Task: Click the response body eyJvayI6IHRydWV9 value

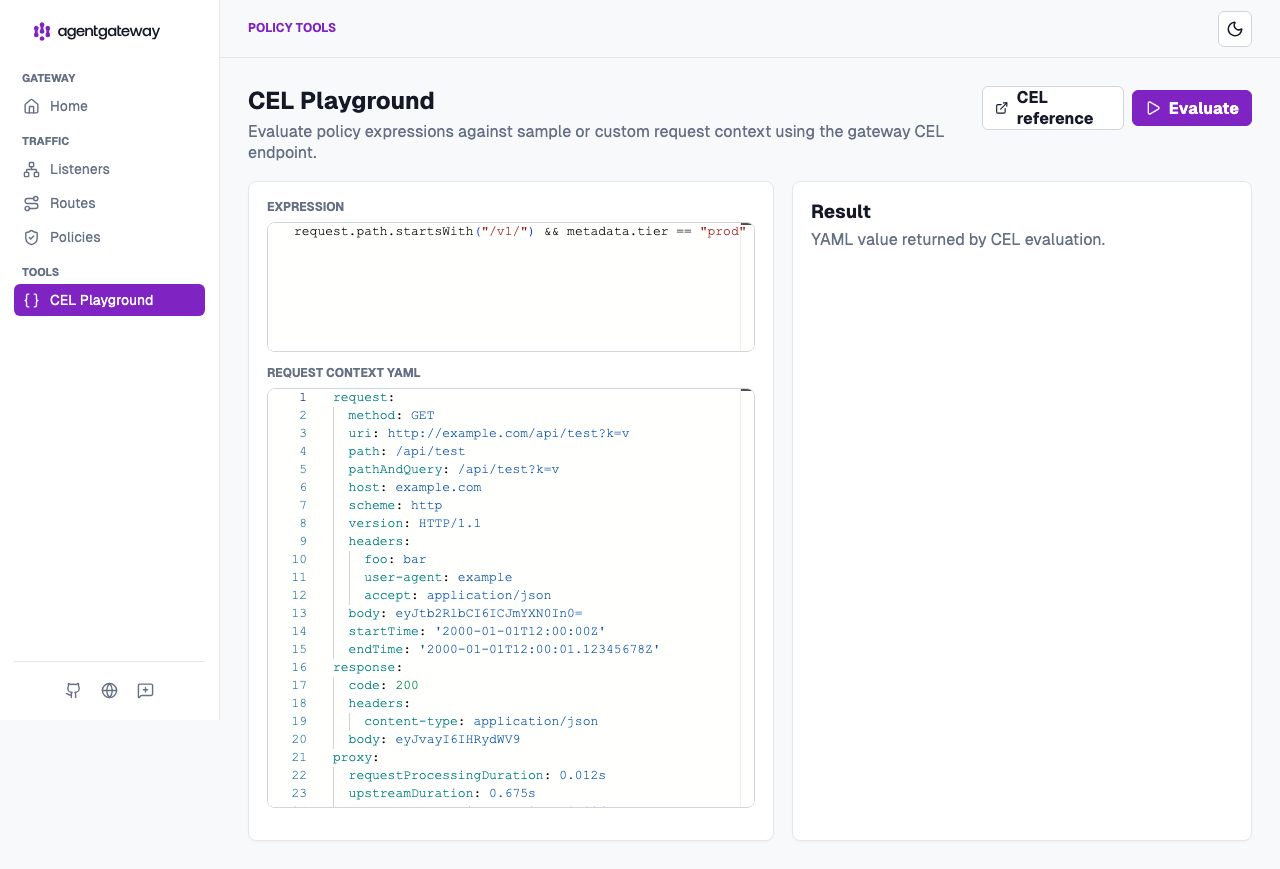Action: tap(458, 739)
